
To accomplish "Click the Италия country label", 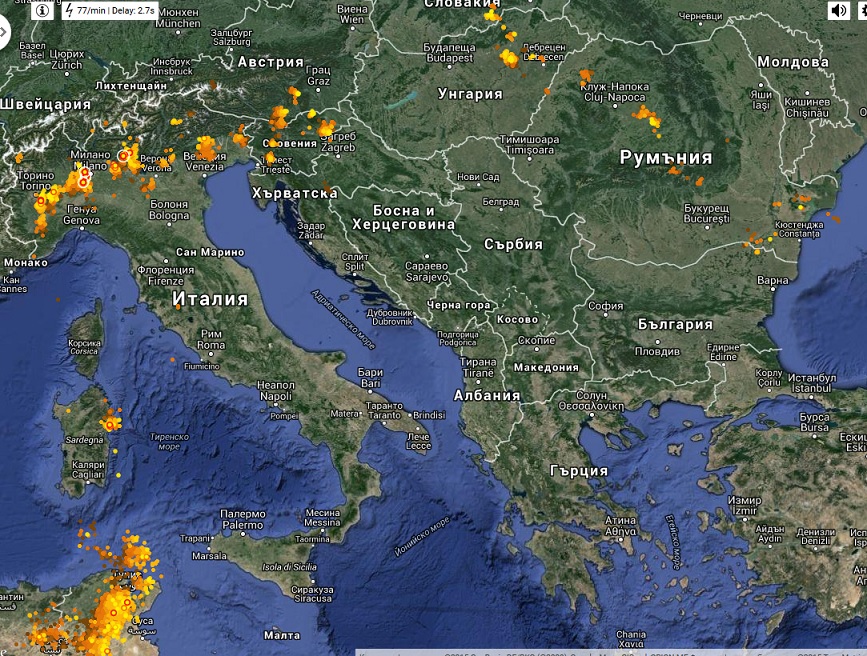I will pyautogui.click(x=209, y=298).
